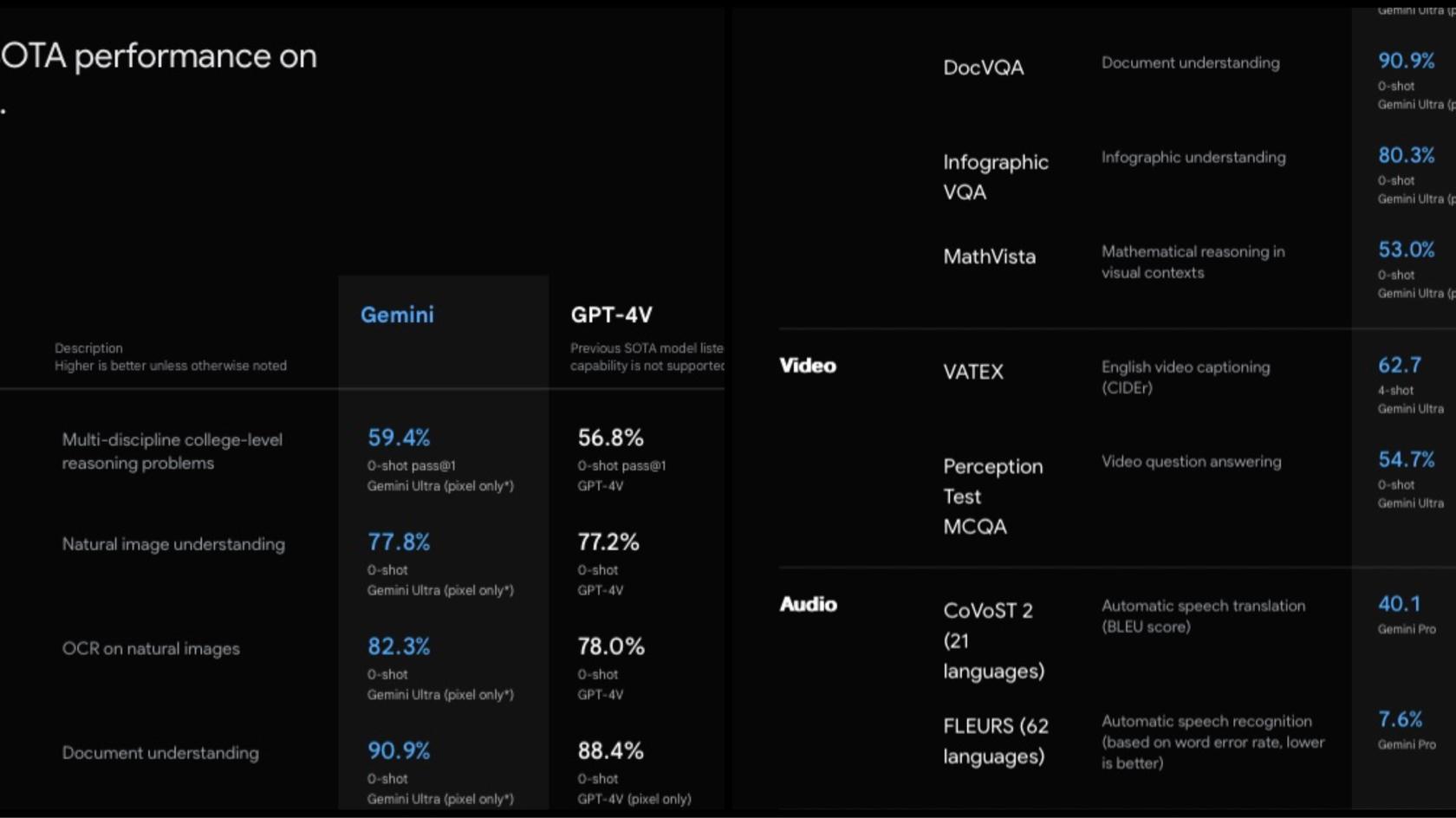The width and height of the screenshot is (1456, 818).
Task: Click the right table's 90.9% DocVQA score
Action: pyautogui.click(x=1407, y=61)
